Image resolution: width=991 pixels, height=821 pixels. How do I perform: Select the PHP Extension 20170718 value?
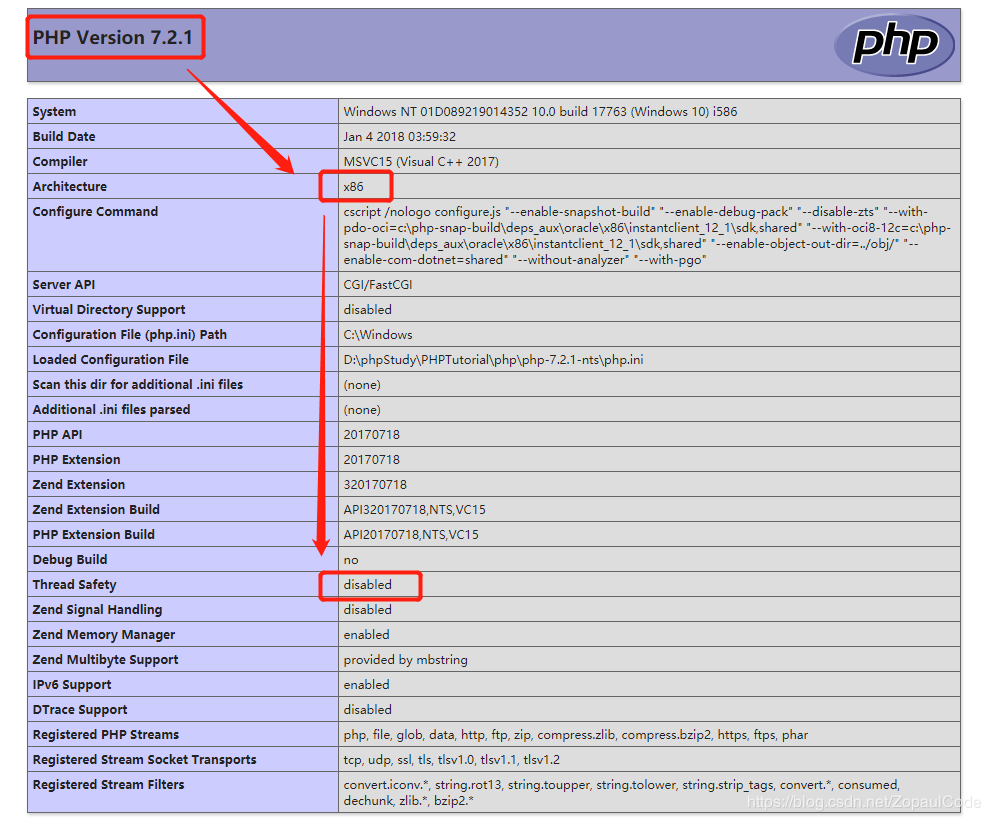click(x=372, y=460)
